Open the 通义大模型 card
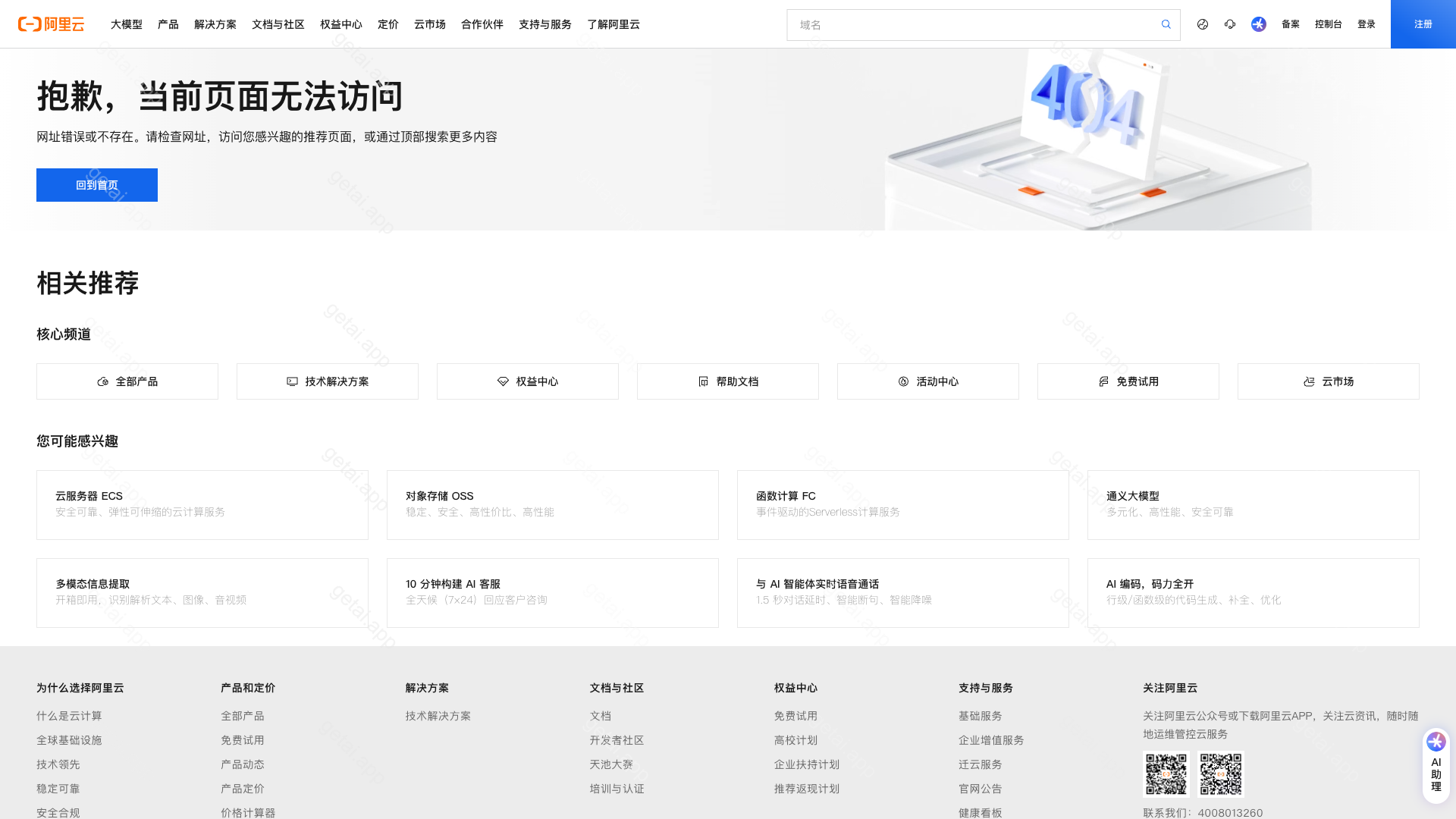The width and height of the screenshot is (1456, 819). [1254, 505]
